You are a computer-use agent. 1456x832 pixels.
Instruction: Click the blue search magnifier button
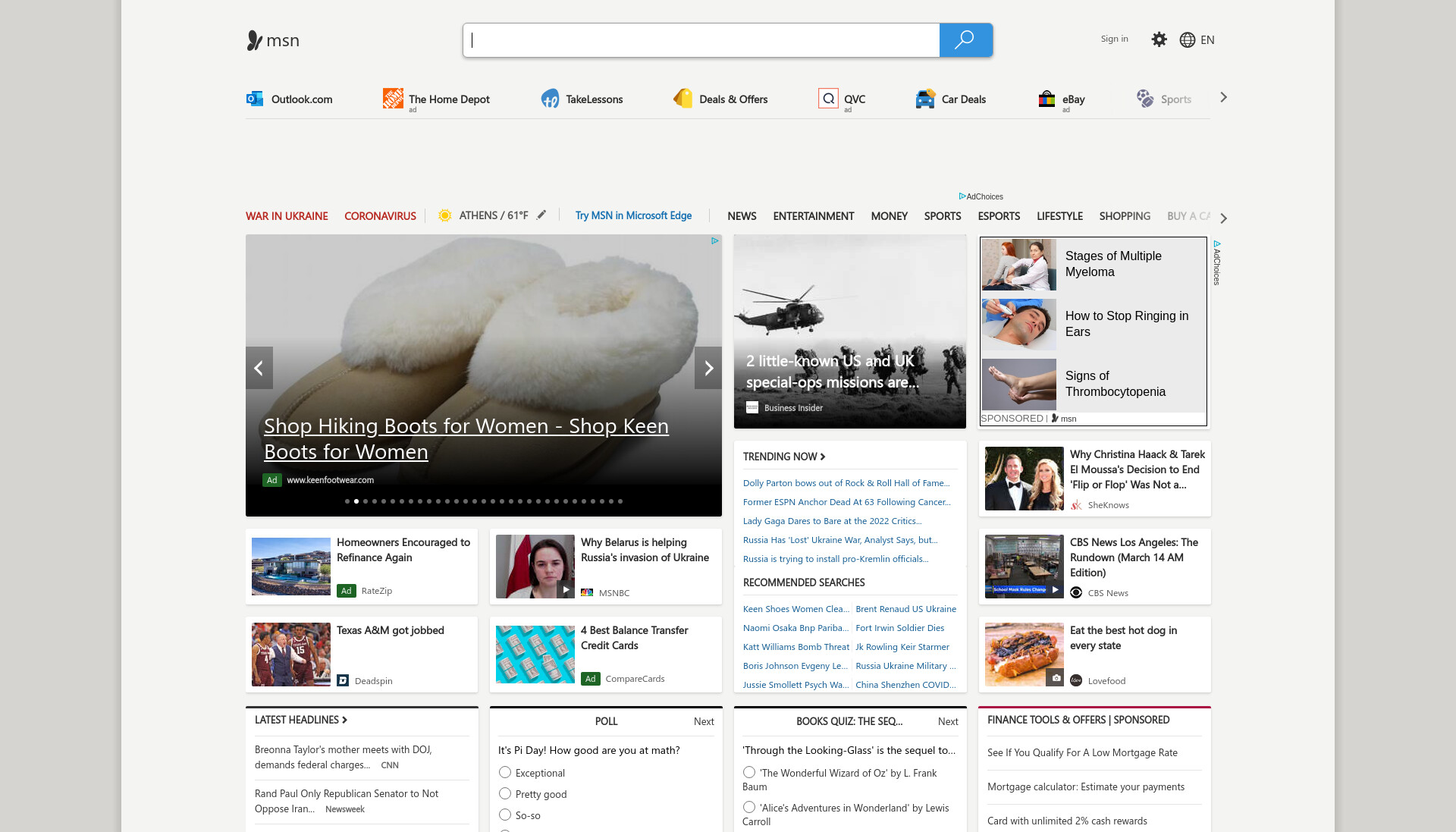coord(965,40)
